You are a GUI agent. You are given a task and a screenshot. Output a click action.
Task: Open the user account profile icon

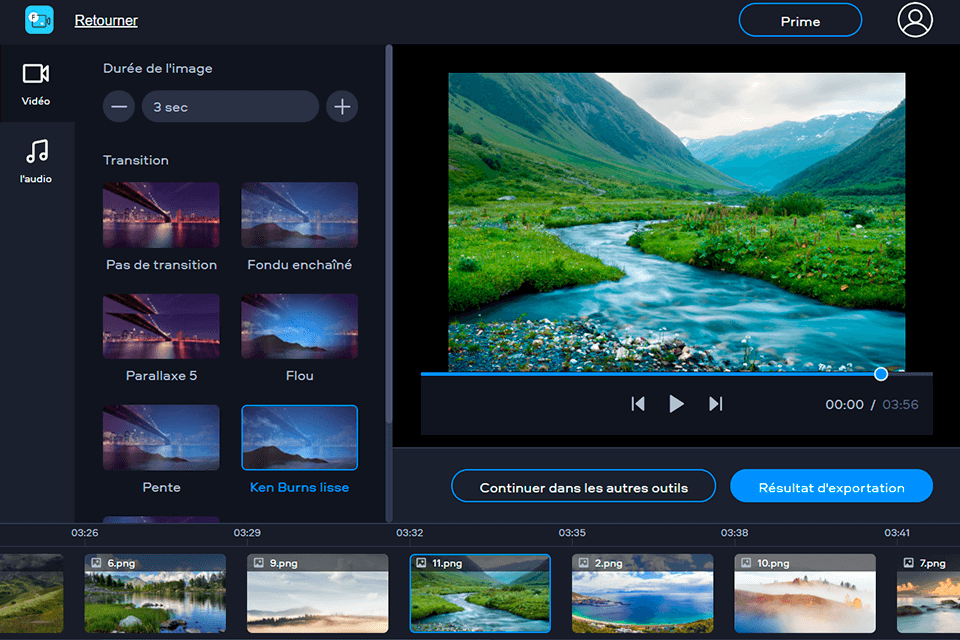(915, 20)
